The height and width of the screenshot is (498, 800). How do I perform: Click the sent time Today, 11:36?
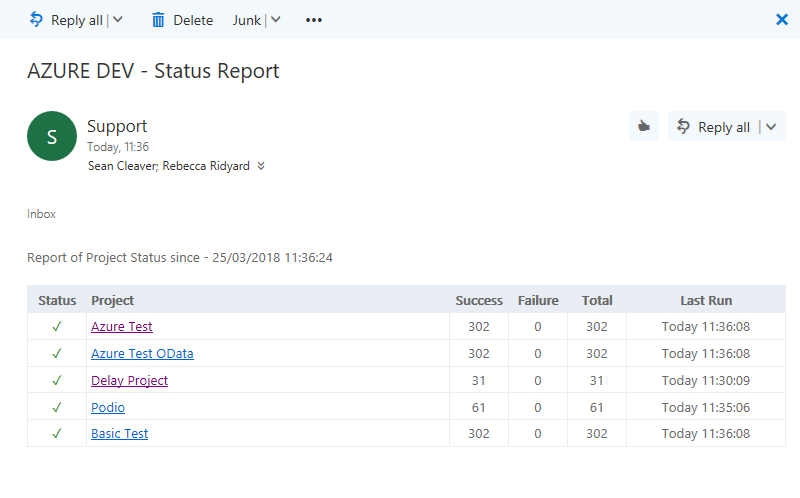(x=118, y=147)
